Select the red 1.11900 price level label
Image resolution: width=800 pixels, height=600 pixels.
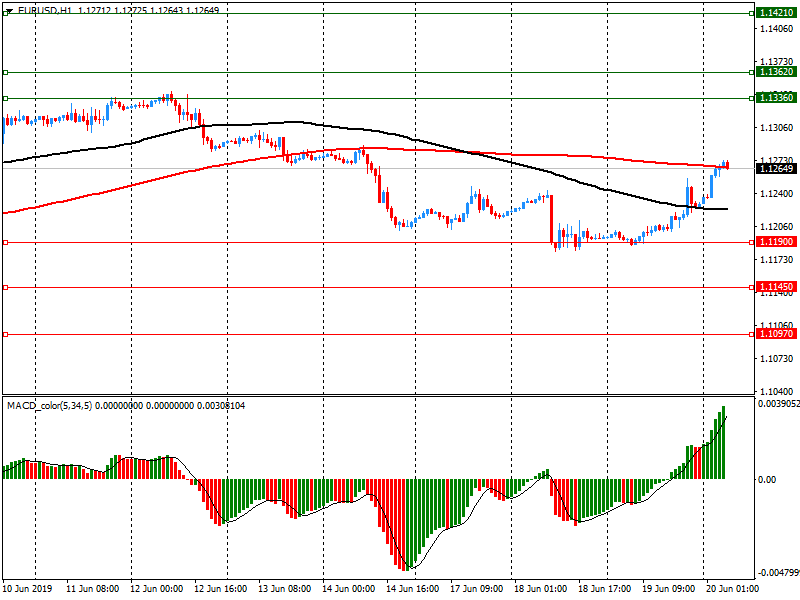(776, 242)
